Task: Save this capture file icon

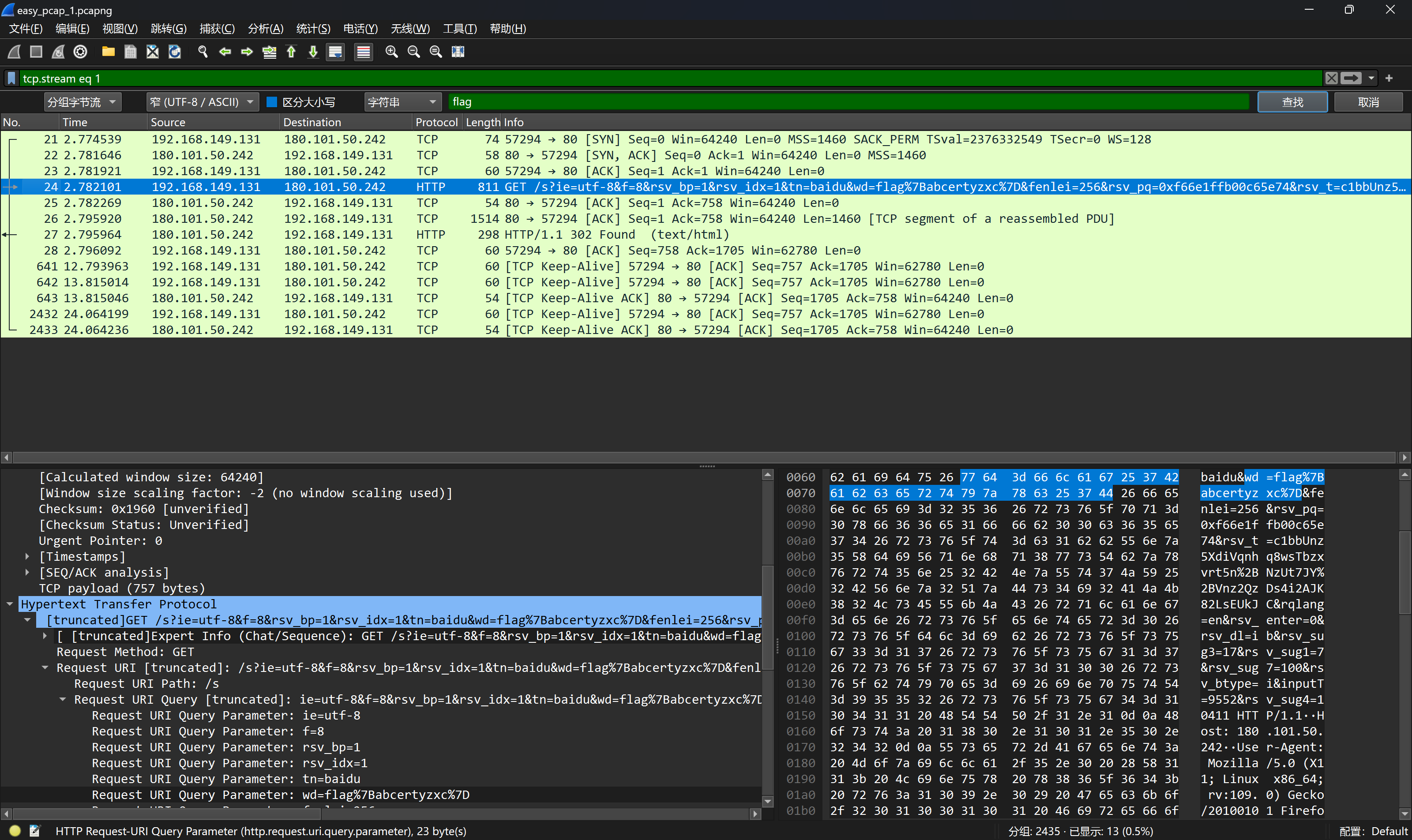Action: pos(130,52)
